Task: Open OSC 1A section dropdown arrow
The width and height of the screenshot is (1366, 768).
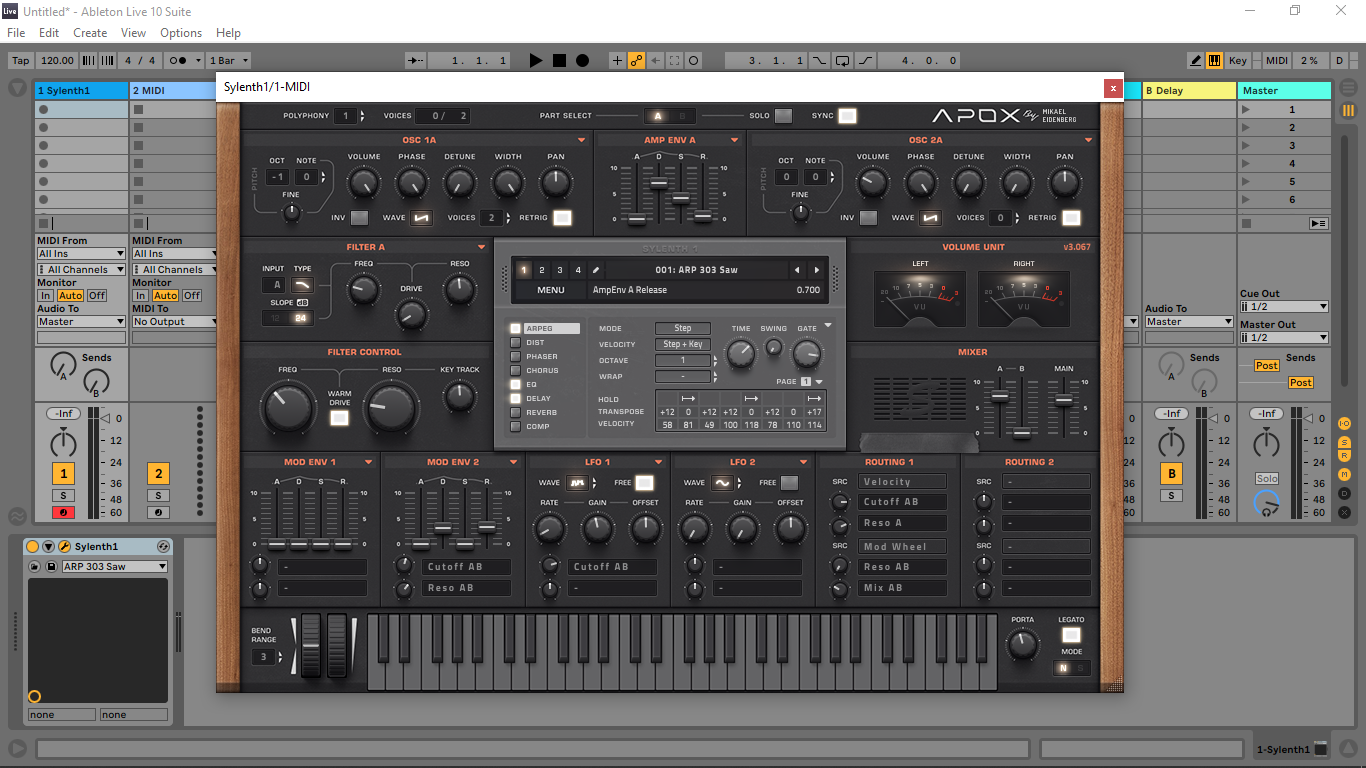Action: click(582, 141)
